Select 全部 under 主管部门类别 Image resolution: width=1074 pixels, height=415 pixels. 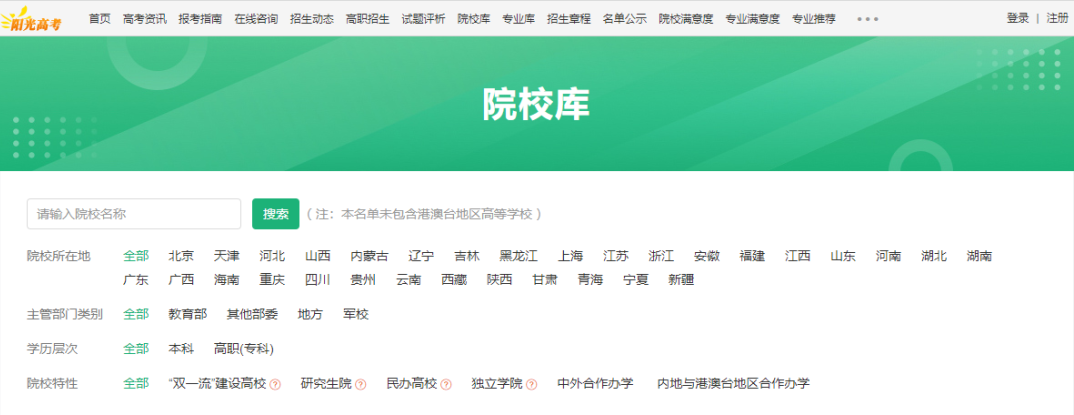tap(136, 314)
